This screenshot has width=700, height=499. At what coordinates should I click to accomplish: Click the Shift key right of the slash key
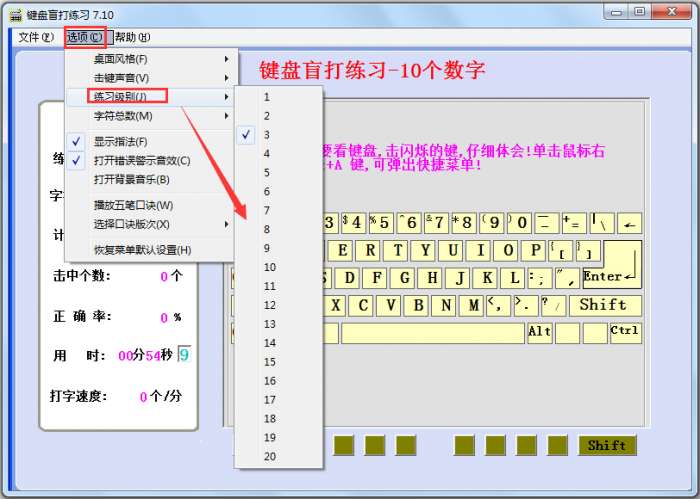pyautogui.click(x=603, y=305)
